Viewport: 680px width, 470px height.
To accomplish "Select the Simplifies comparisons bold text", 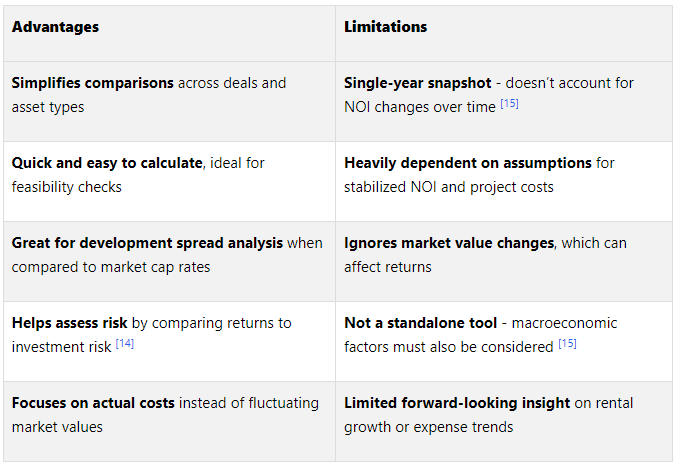I will pos(93,83).
